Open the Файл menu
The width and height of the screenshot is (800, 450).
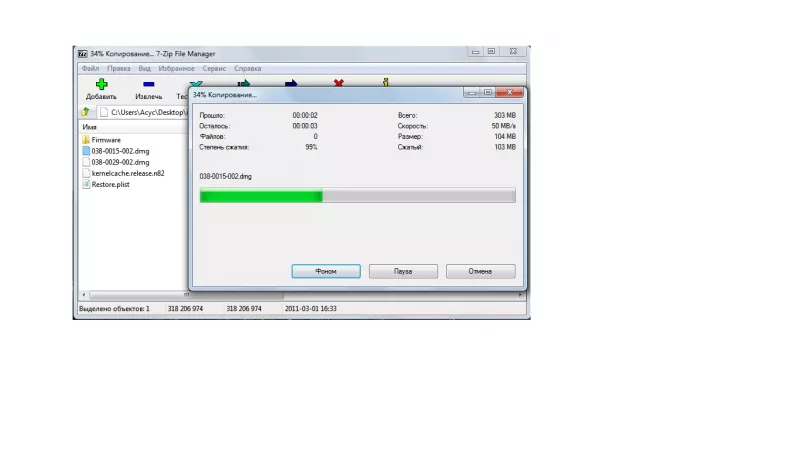90,68
